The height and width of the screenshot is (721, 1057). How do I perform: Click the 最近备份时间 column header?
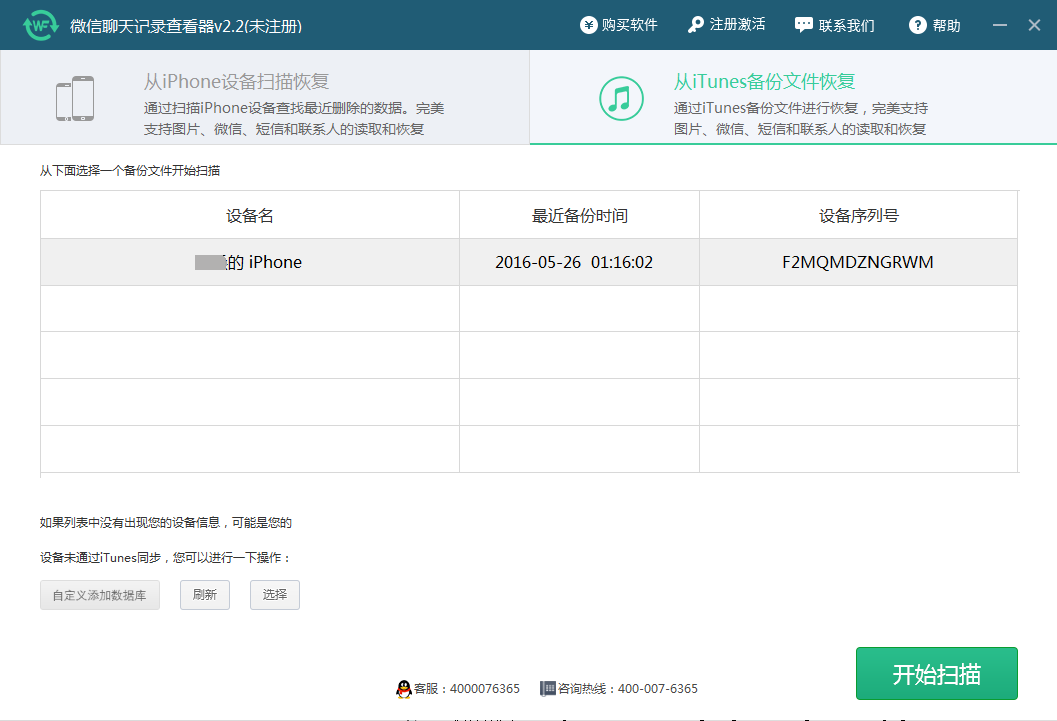pos(579,216)
